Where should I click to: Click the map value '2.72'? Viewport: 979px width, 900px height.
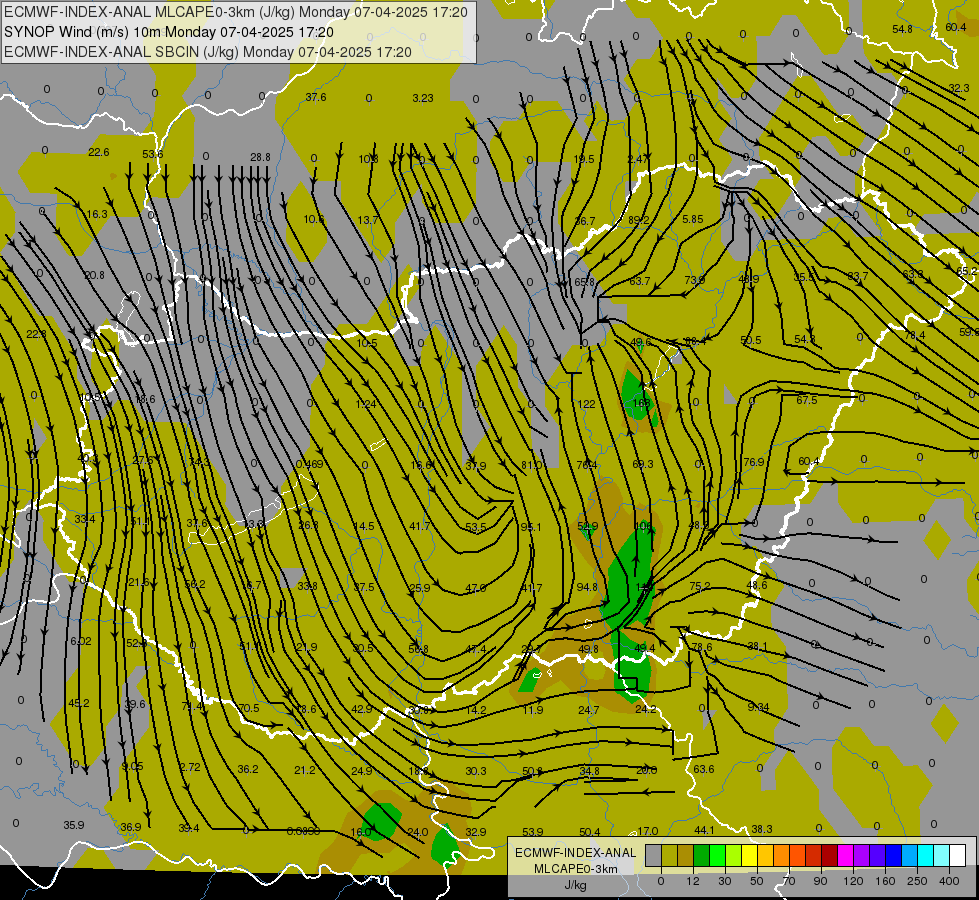(190, 767)
